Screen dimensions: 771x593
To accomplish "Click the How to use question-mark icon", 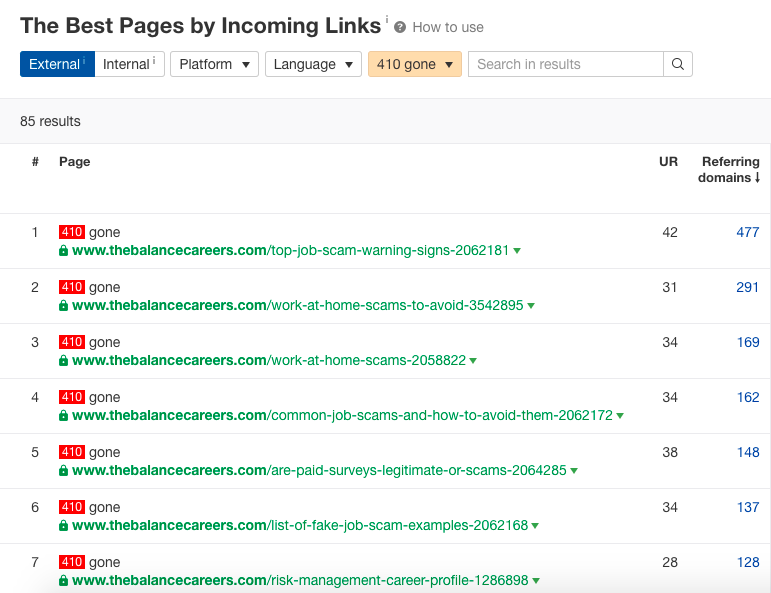I will pos(400,28).
